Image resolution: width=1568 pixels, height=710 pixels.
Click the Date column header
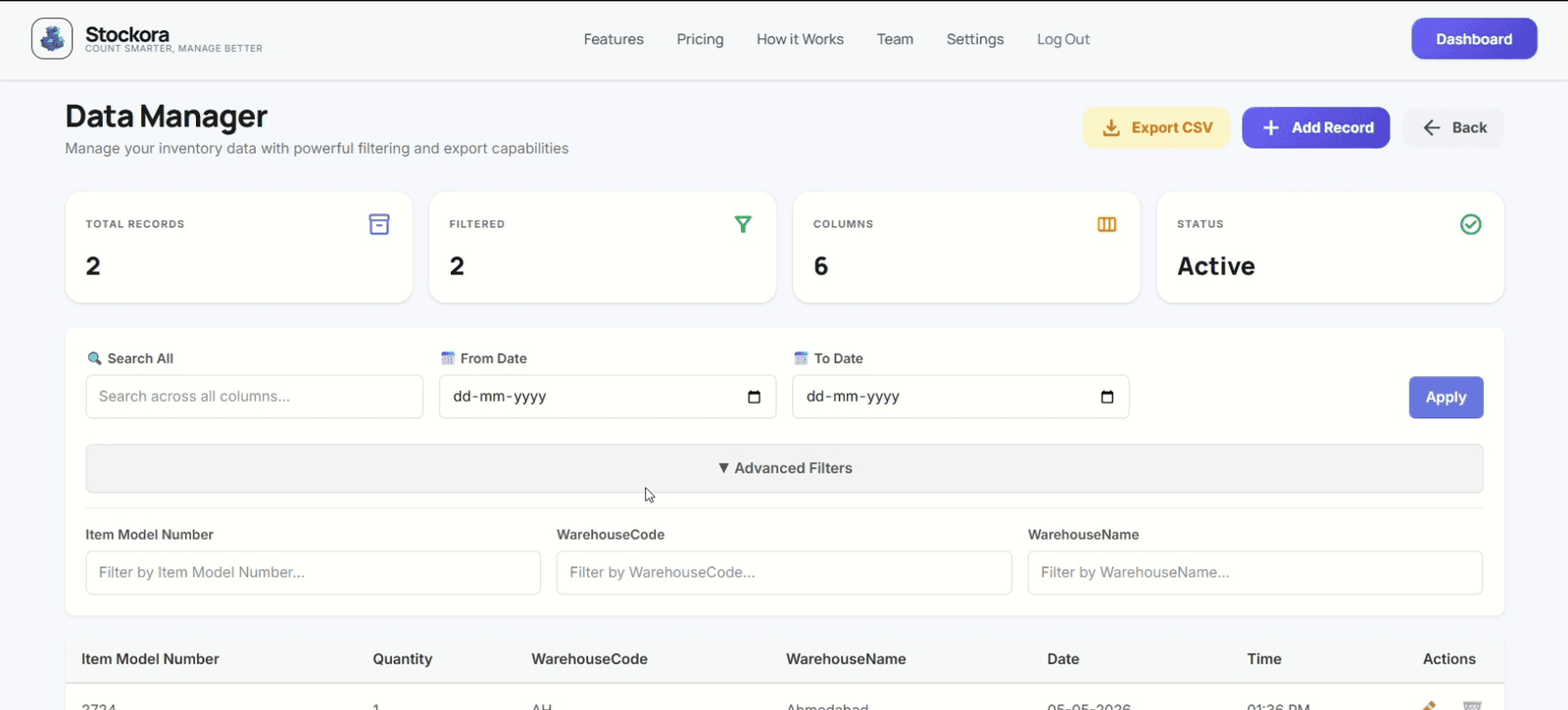pos(1063,659)
